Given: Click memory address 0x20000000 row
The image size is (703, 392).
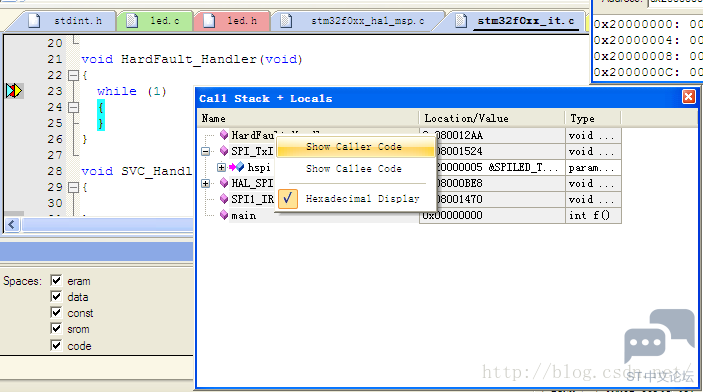Looking at the screenshot, I should (648, 24).
